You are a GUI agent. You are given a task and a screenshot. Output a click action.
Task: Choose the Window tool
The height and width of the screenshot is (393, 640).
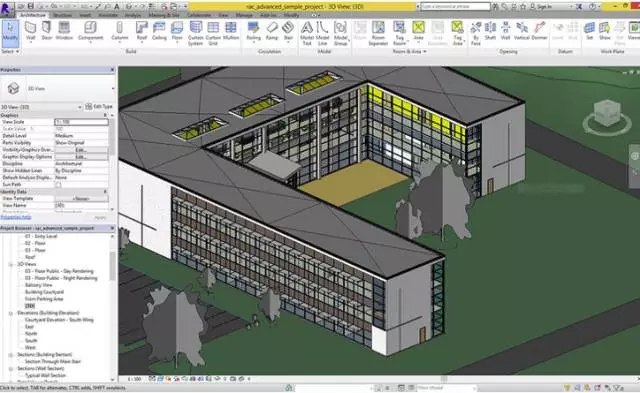pyautogui.click(x=64, y=31)
